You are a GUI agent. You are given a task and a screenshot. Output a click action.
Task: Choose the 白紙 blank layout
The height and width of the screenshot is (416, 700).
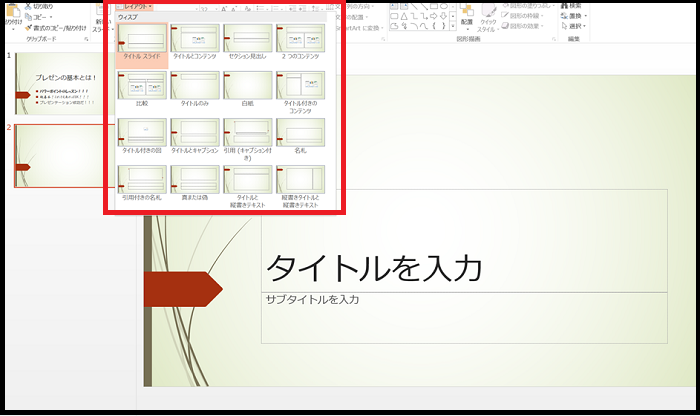pyautogui.click(x=247, y=89)
